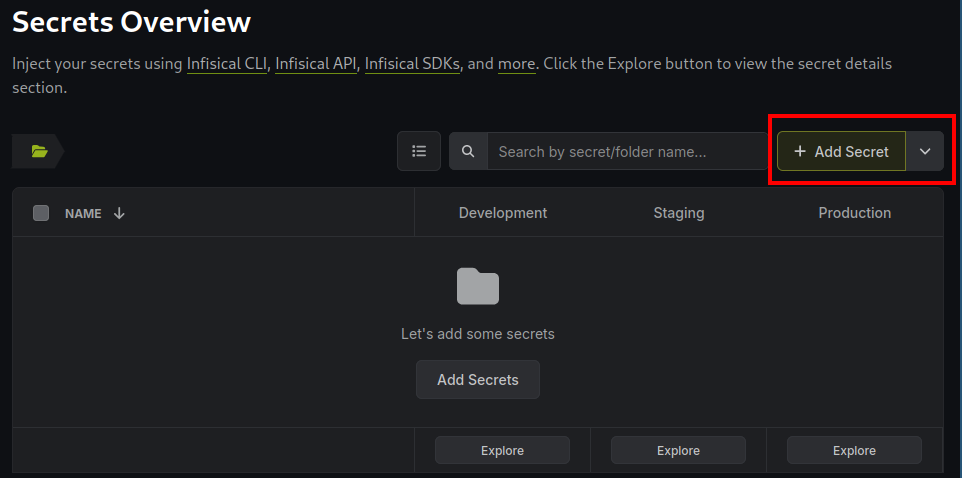Image resolution: width=962 pixels, height=478 pixels.
Task: Select the Development environment column header
Action: pyautogui.click(x=503, y=213)
